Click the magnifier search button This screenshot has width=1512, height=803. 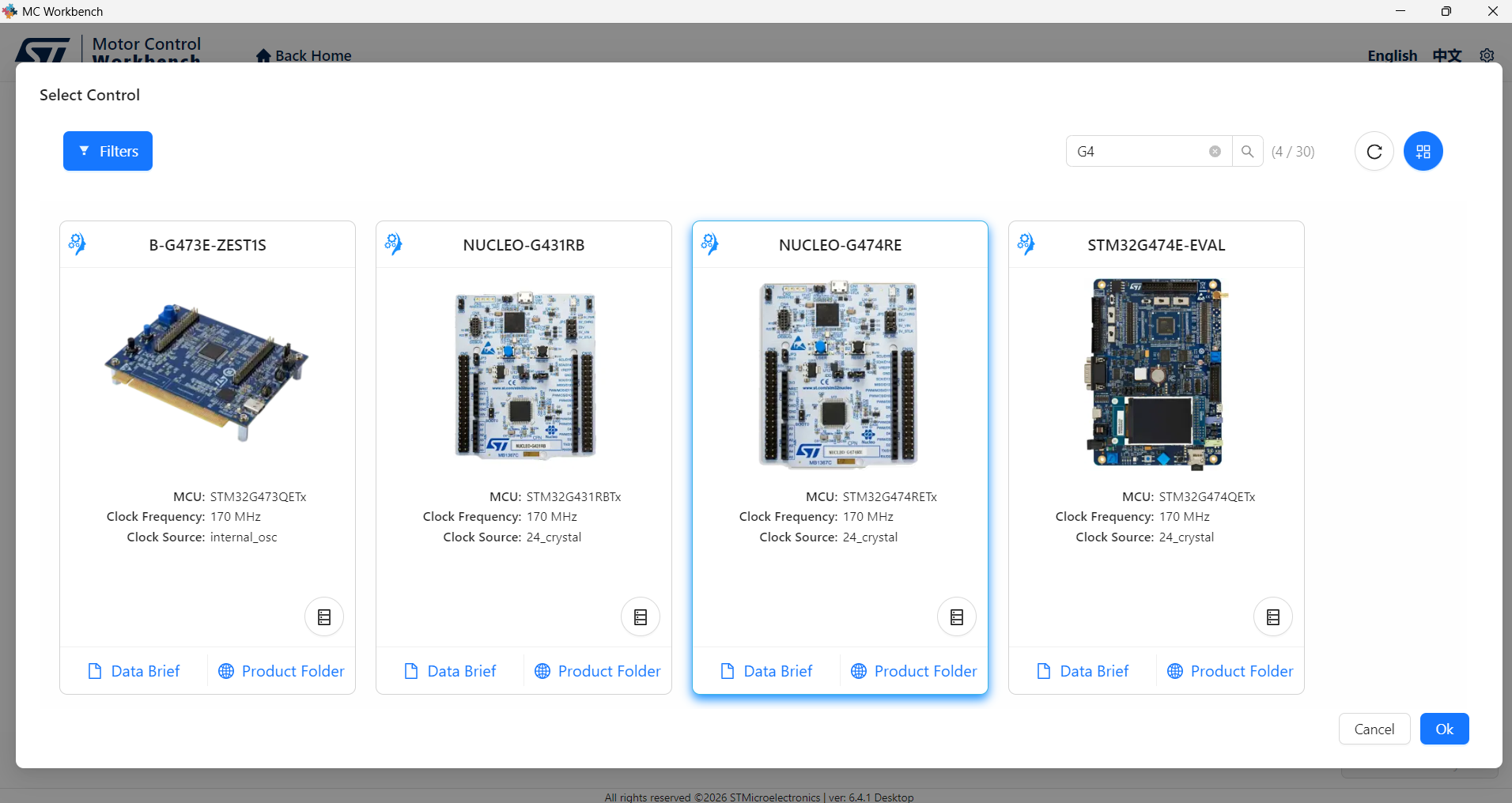pos(1247,151)
